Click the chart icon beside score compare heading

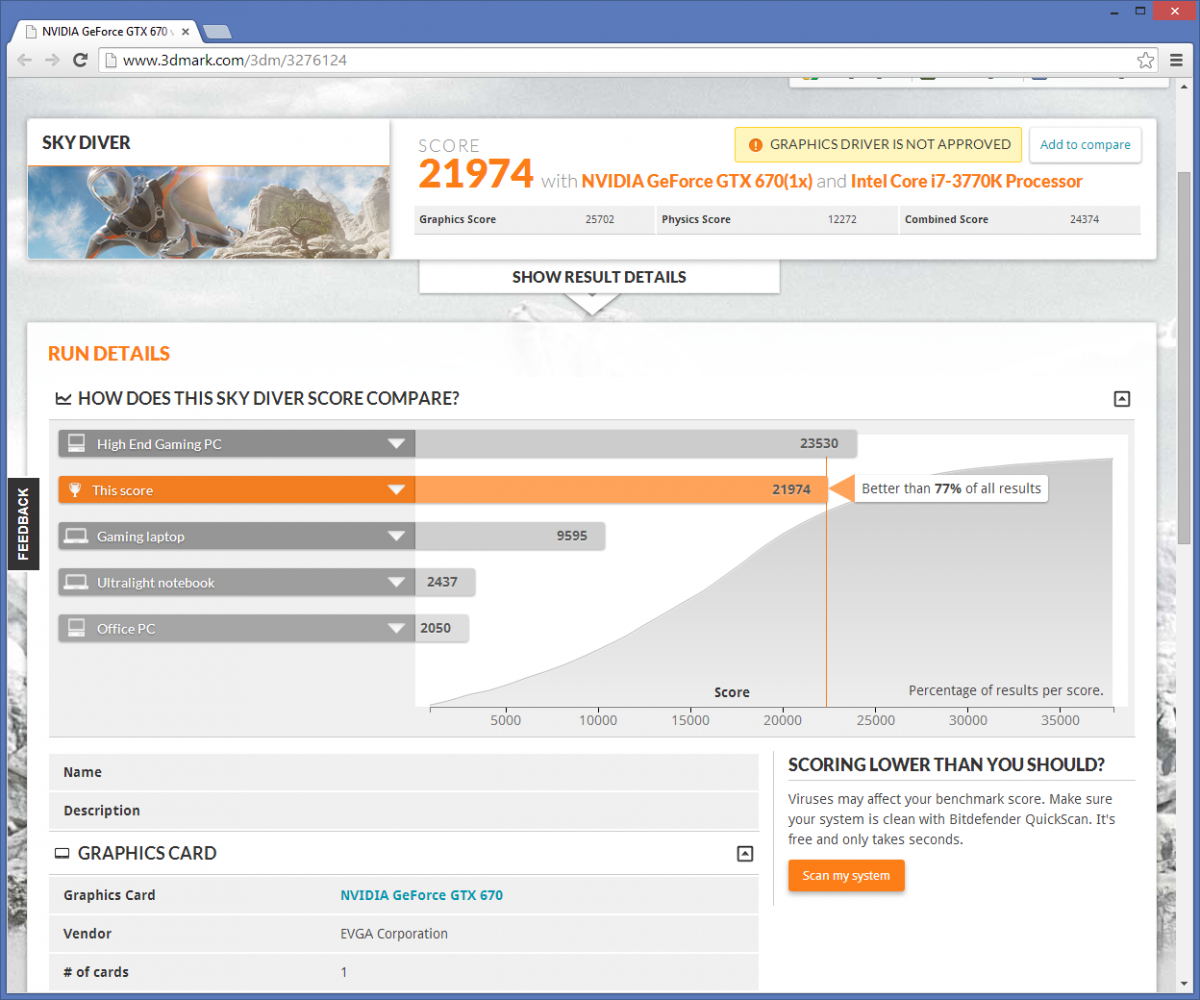click(x=63, y=398)
